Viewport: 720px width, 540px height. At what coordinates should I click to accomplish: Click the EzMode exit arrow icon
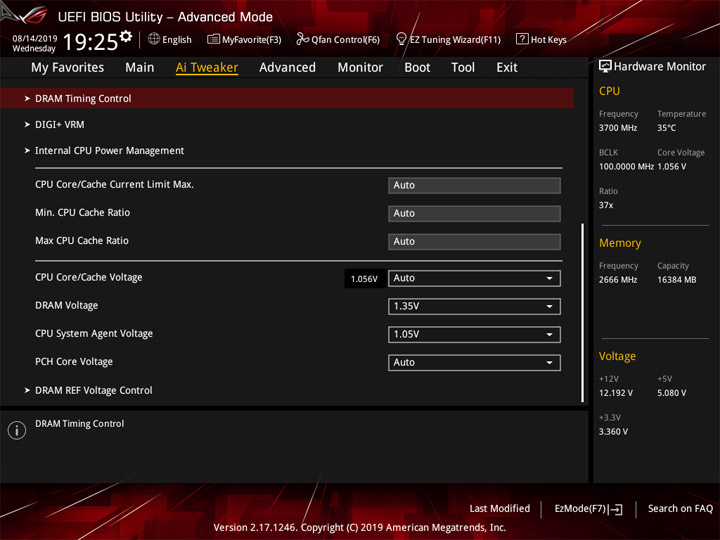(x=616, y=509)
